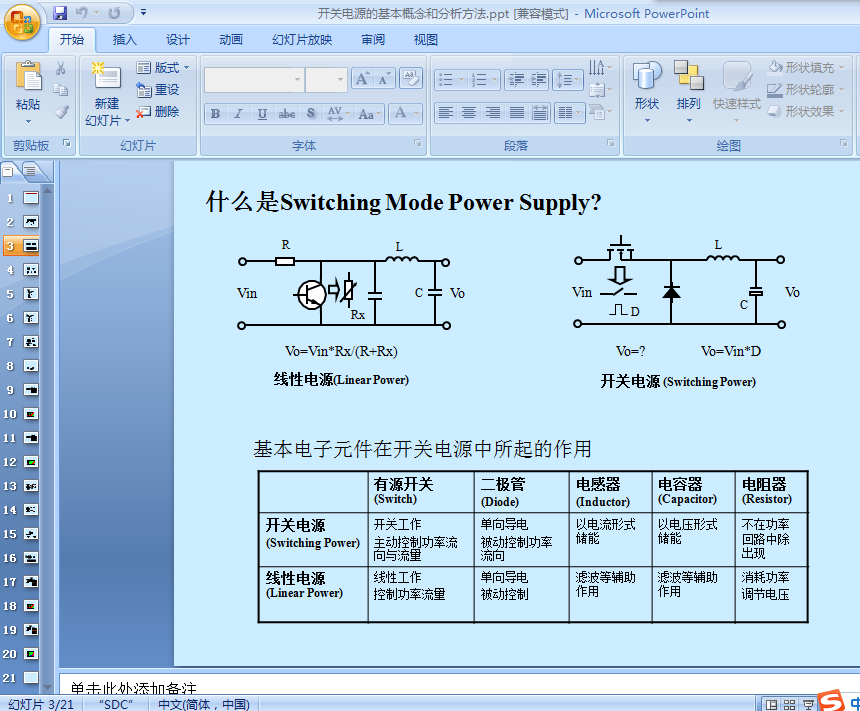
Task: Open the 幻灯片放映 ribbon tab
Action: pyautogui.click(x=302, y=40)
